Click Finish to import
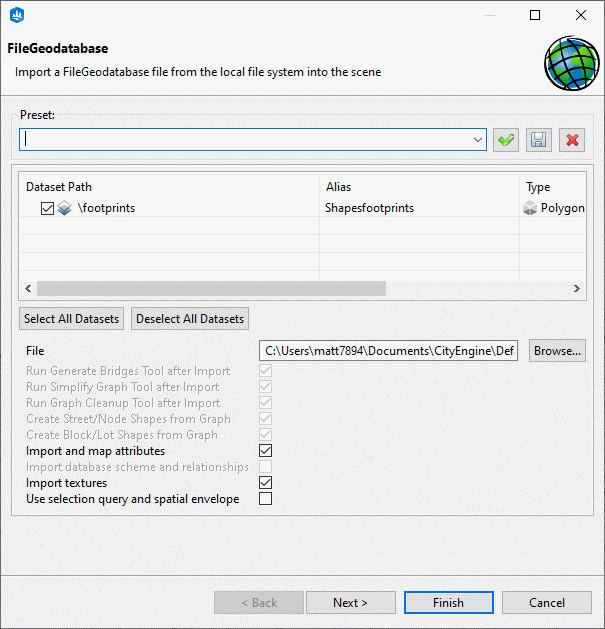 click(x=449, y=603)
